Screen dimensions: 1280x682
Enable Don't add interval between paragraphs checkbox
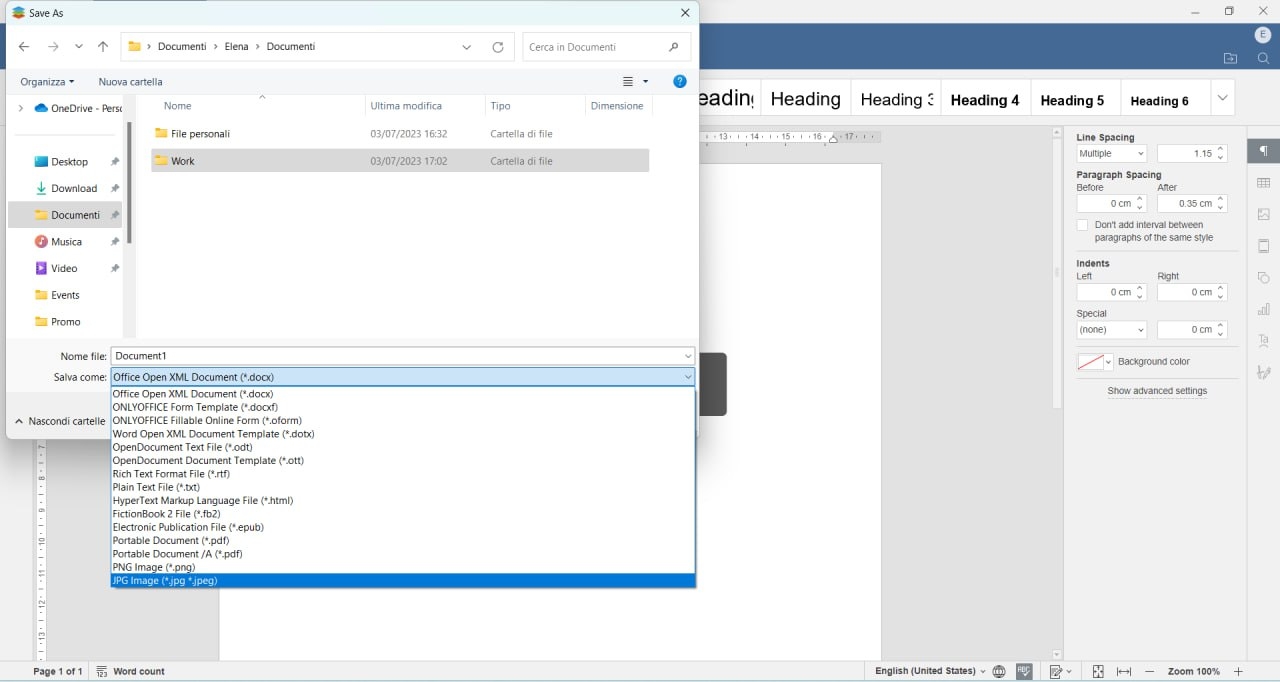tap(1082, 226)
